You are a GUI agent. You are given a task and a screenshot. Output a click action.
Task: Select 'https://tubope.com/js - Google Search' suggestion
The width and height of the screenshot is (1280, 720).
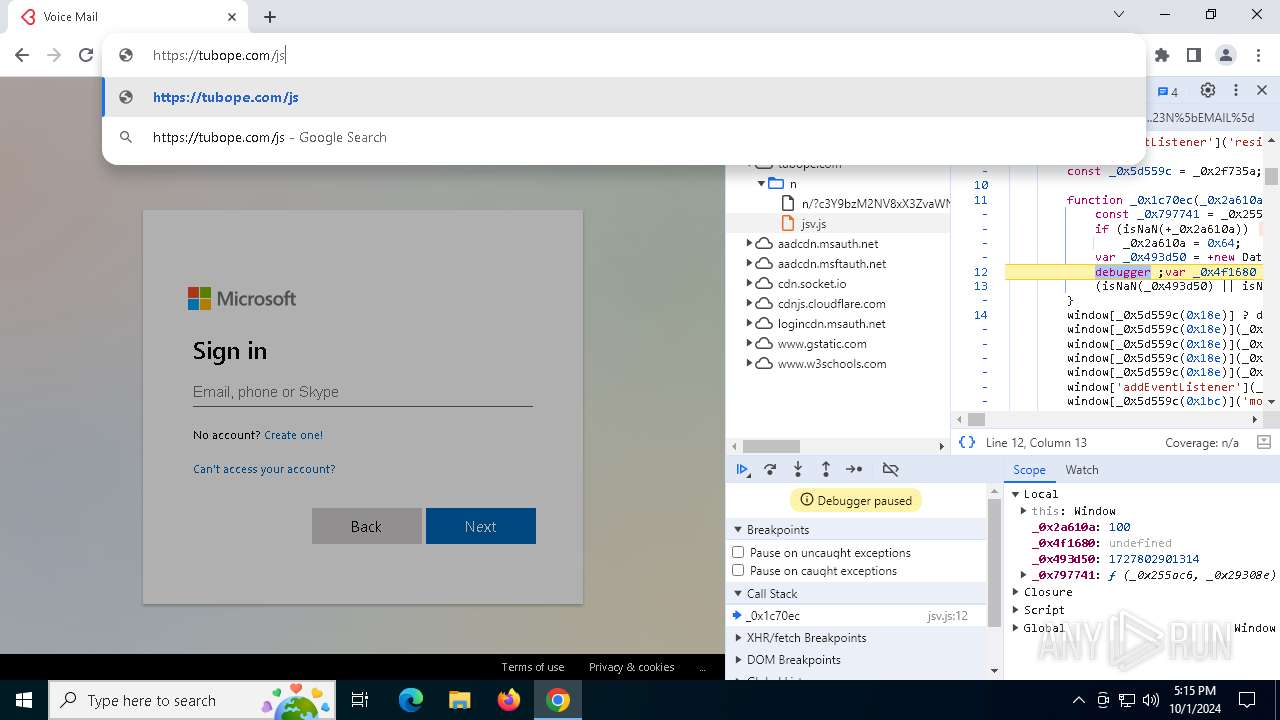tap(624, 137)
